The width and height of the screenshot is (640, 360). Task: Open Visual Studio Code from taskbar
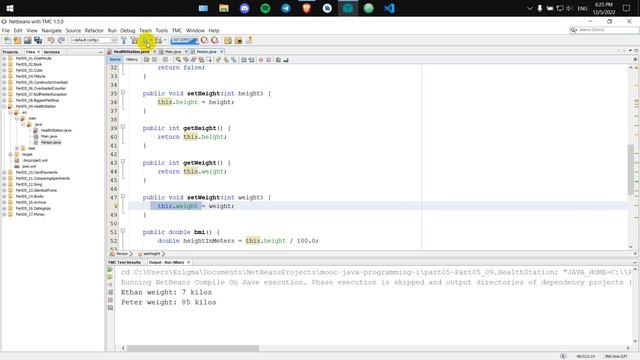tap(389, 8)
